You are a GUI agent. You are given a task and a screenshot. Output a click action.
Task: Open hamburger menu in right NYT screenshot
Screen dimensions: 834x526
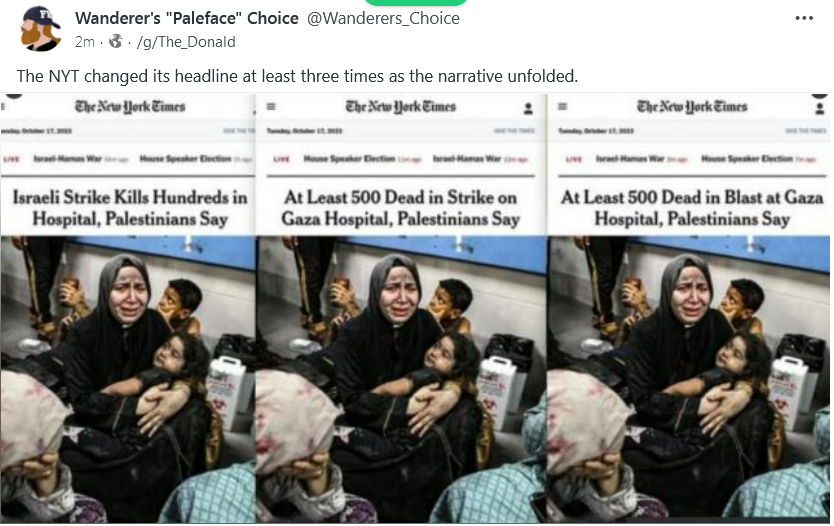(563, 106)
